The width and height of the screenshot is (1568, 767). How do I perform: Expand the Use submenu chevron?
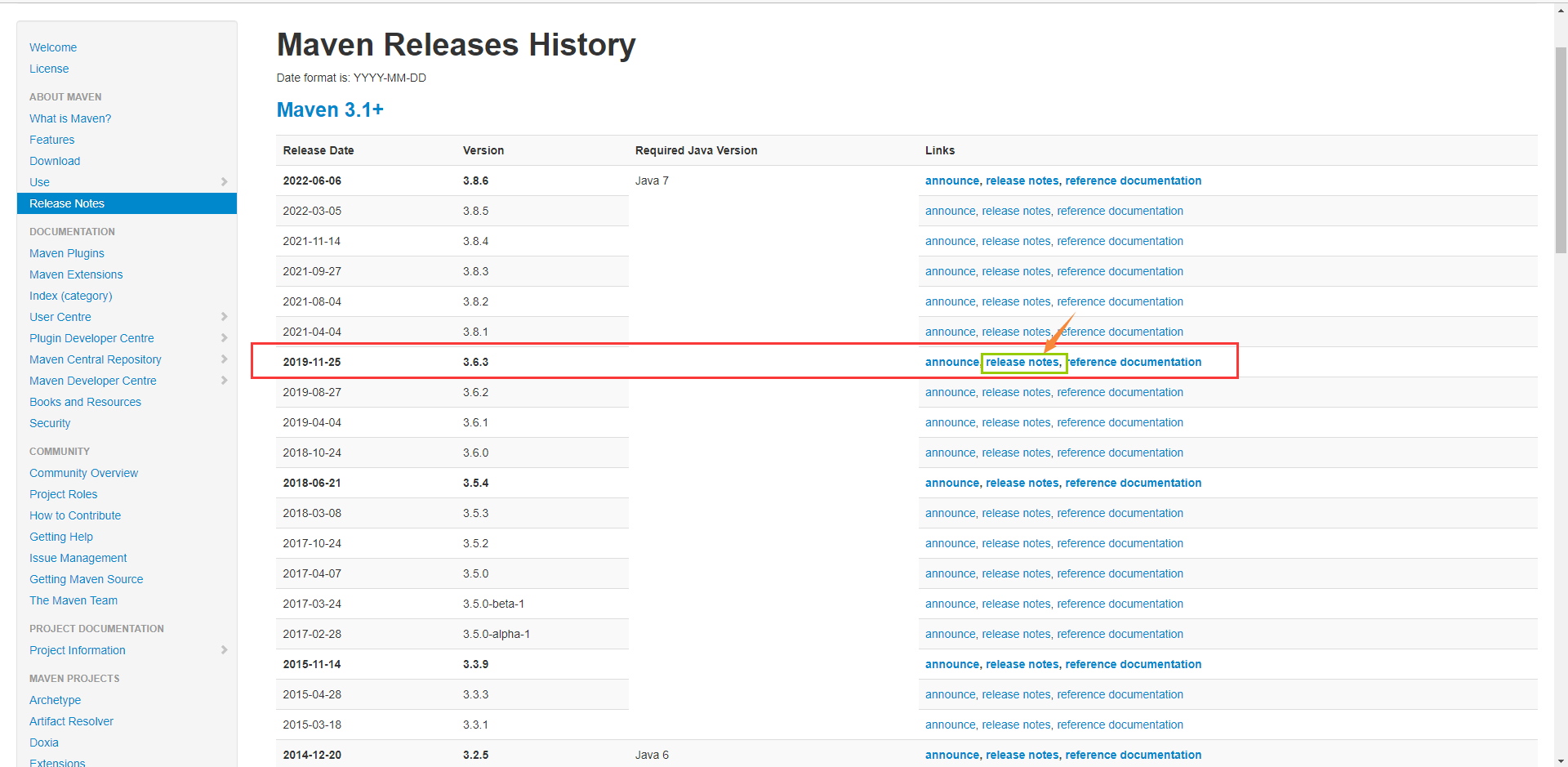tap(224, 181)
